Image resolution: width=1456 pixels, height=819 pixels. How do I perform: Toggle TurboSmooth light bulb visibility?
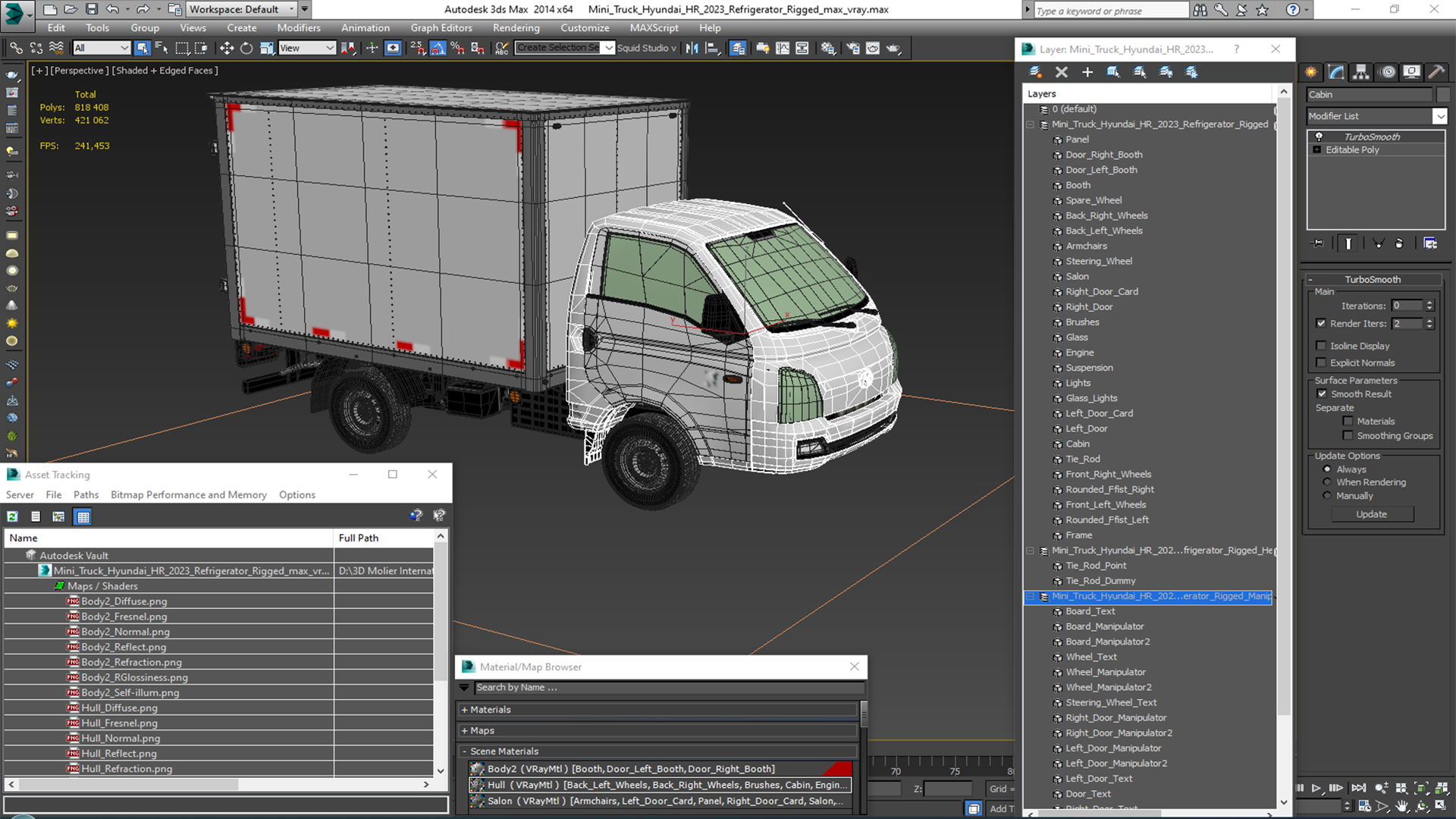click(1319, 136)
